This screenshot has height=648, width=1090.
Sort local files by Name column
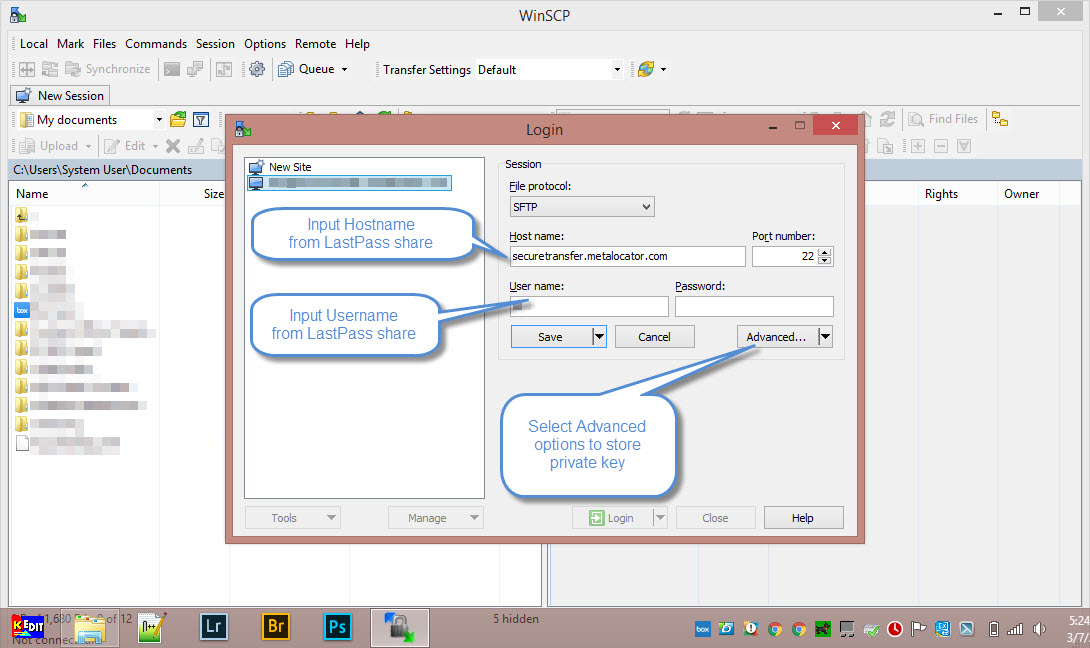pyautogui.click(x=33, y=194)
